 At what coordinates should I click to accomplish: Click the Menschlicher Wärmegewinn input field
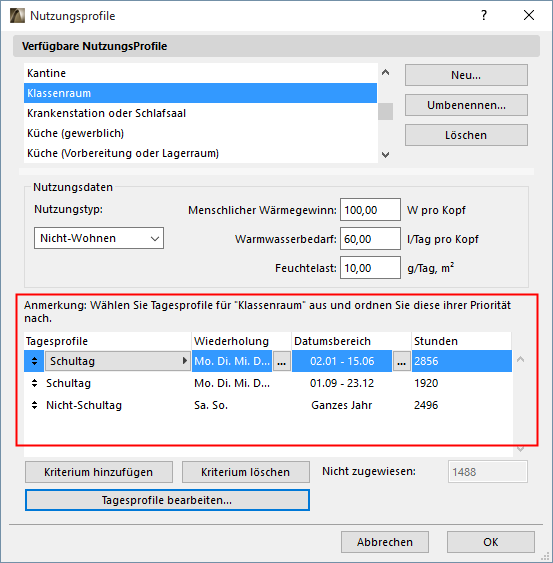point(370,210)
